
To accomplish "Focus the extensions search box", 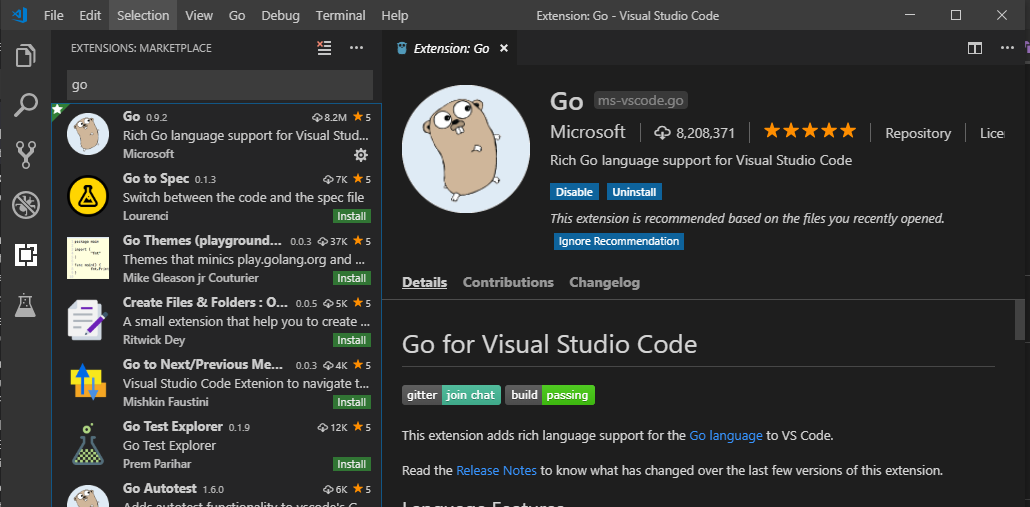I will point(220,85).
